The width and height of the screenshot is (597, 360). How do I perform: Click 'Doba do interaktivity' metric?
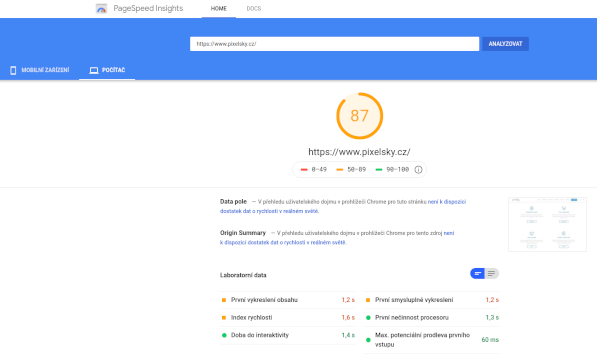pos(287,335)
